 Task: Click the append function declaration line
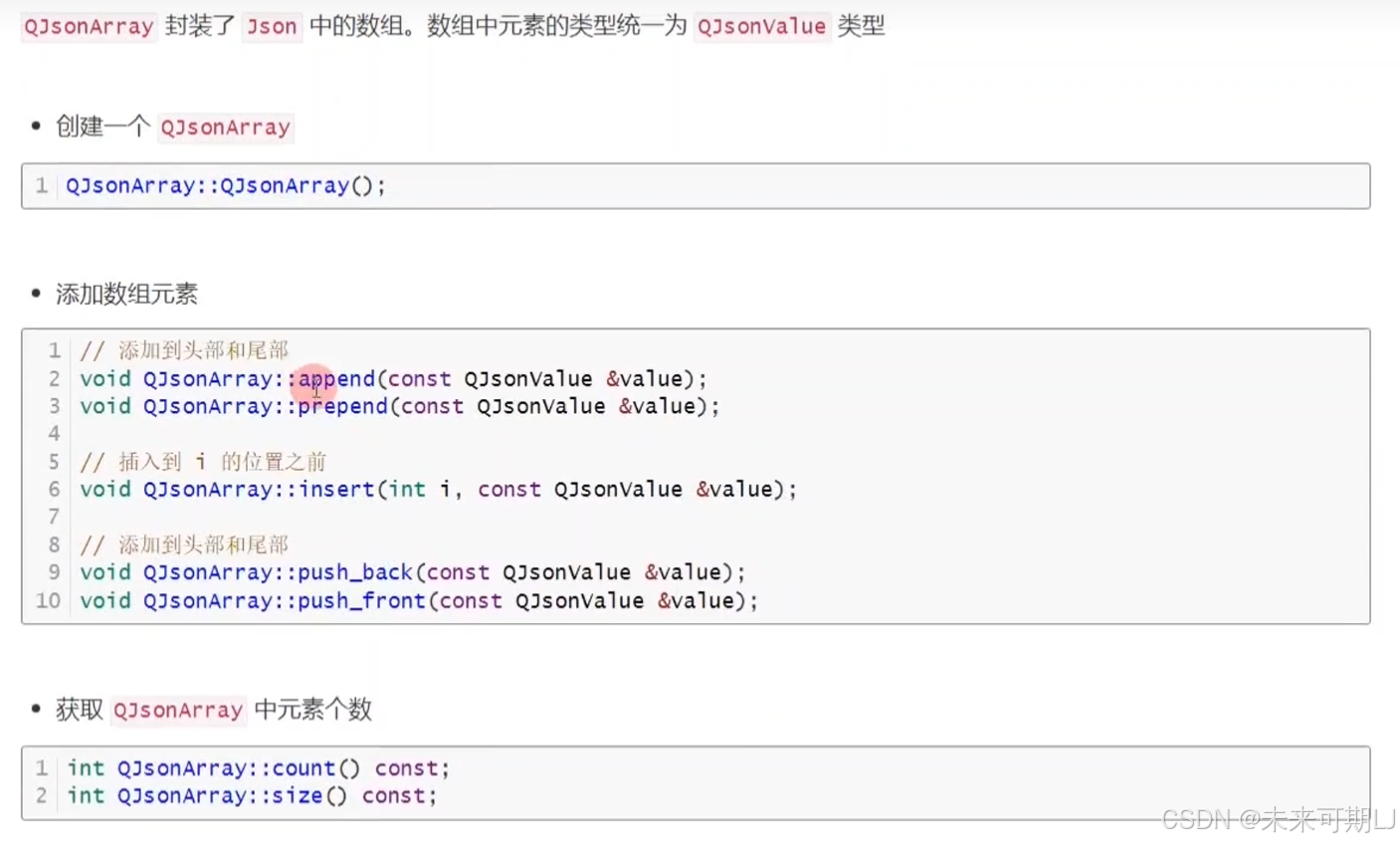pyautogui.click(x=394, y=379)
